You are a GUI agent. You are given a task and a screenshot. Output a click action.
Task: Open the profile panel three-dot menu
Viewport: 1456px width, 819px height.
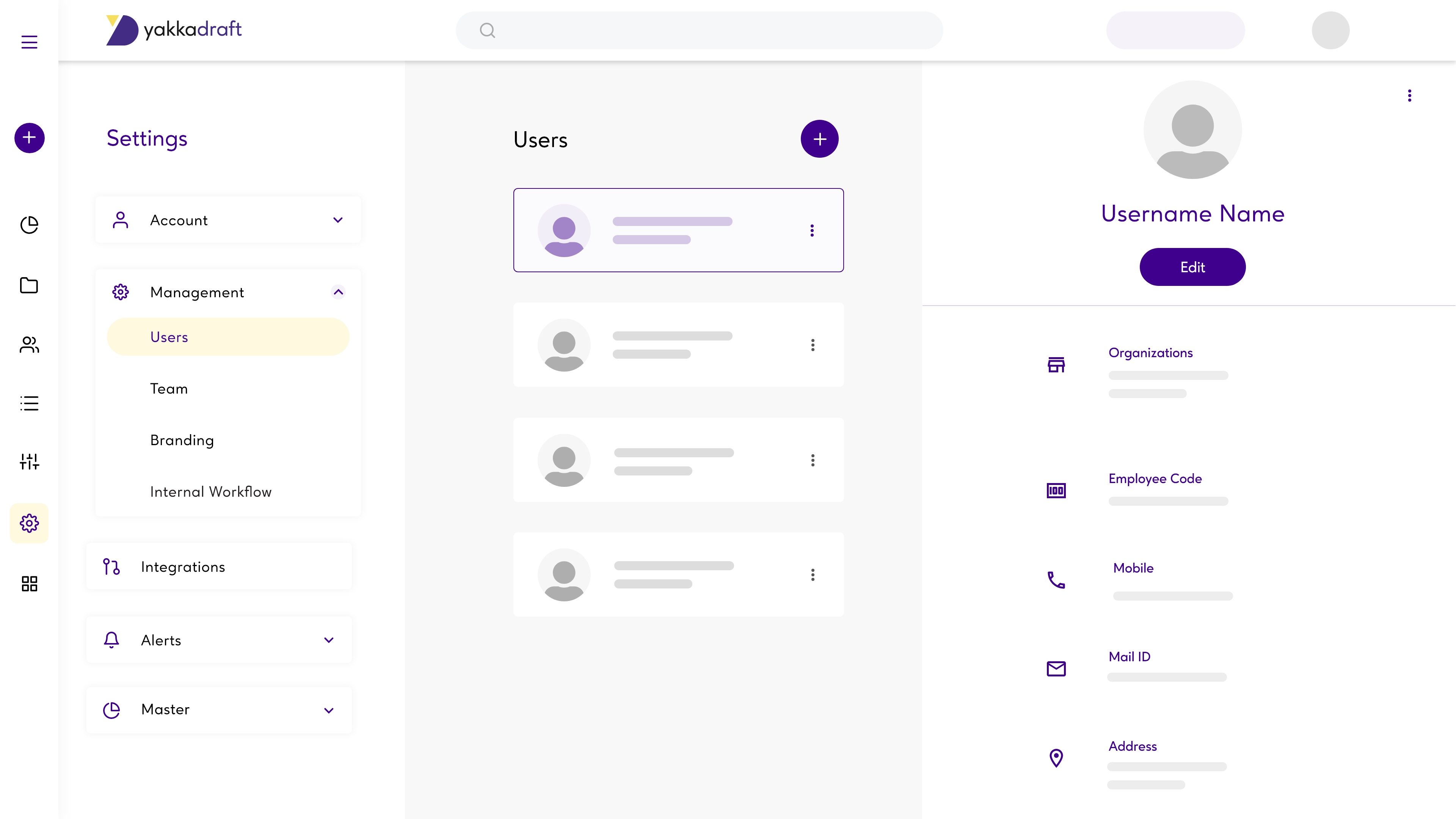click(1409, 96)
